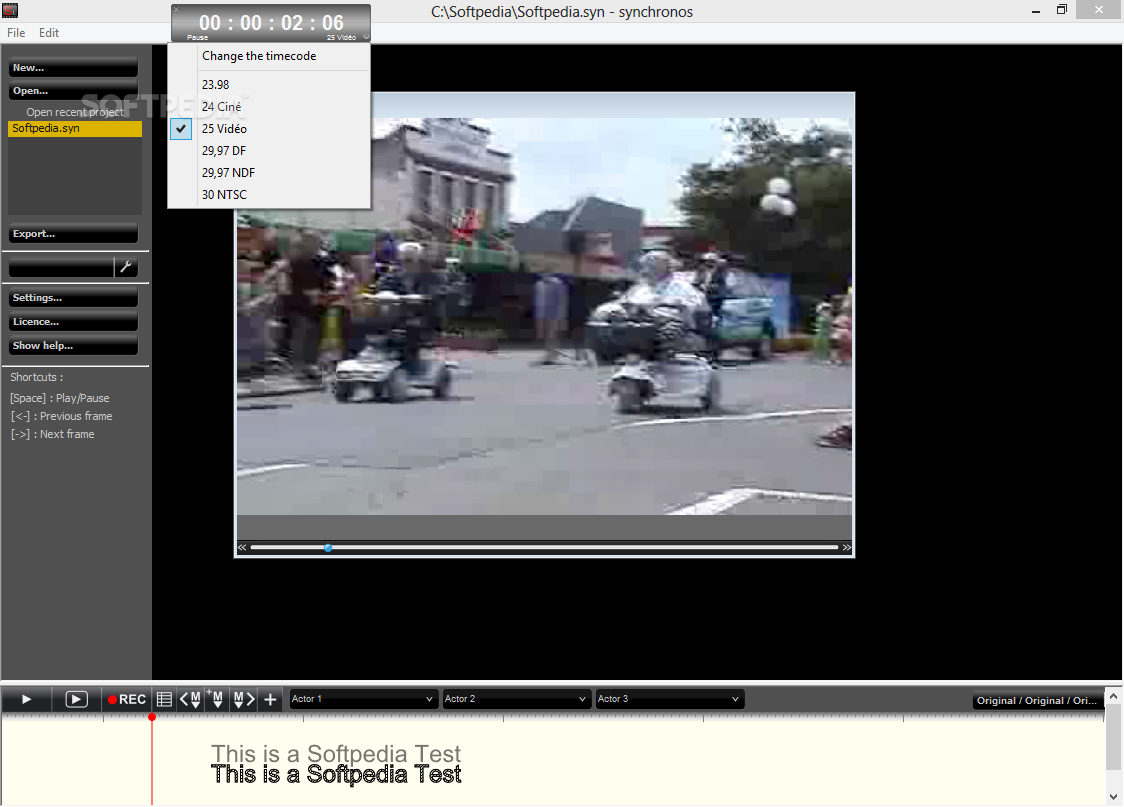
Task: Add a marker with +M
Action: 215,699
